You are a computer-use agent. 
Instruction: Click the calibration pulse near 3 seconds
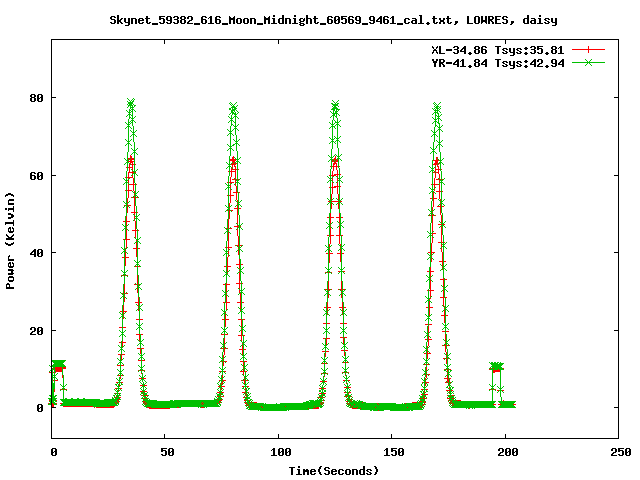click(x=59, y=364)
